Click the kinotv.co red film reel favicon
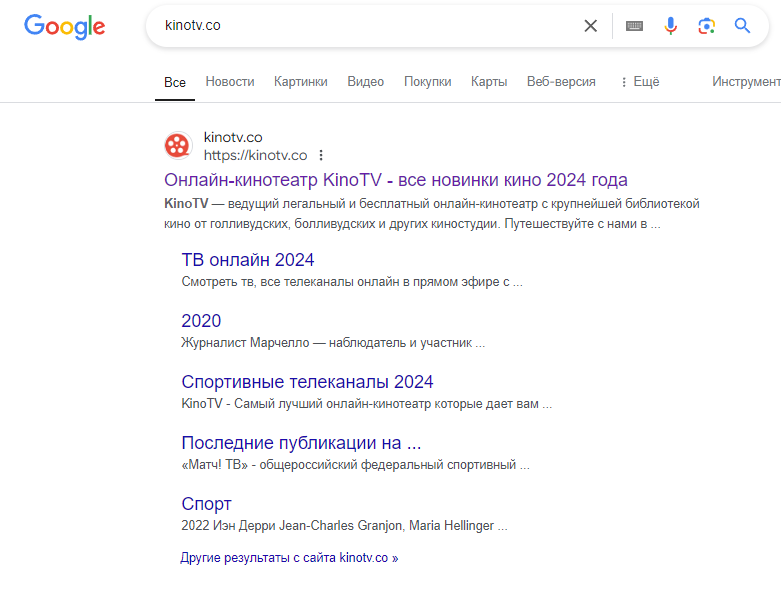 [x=178, y=146]
